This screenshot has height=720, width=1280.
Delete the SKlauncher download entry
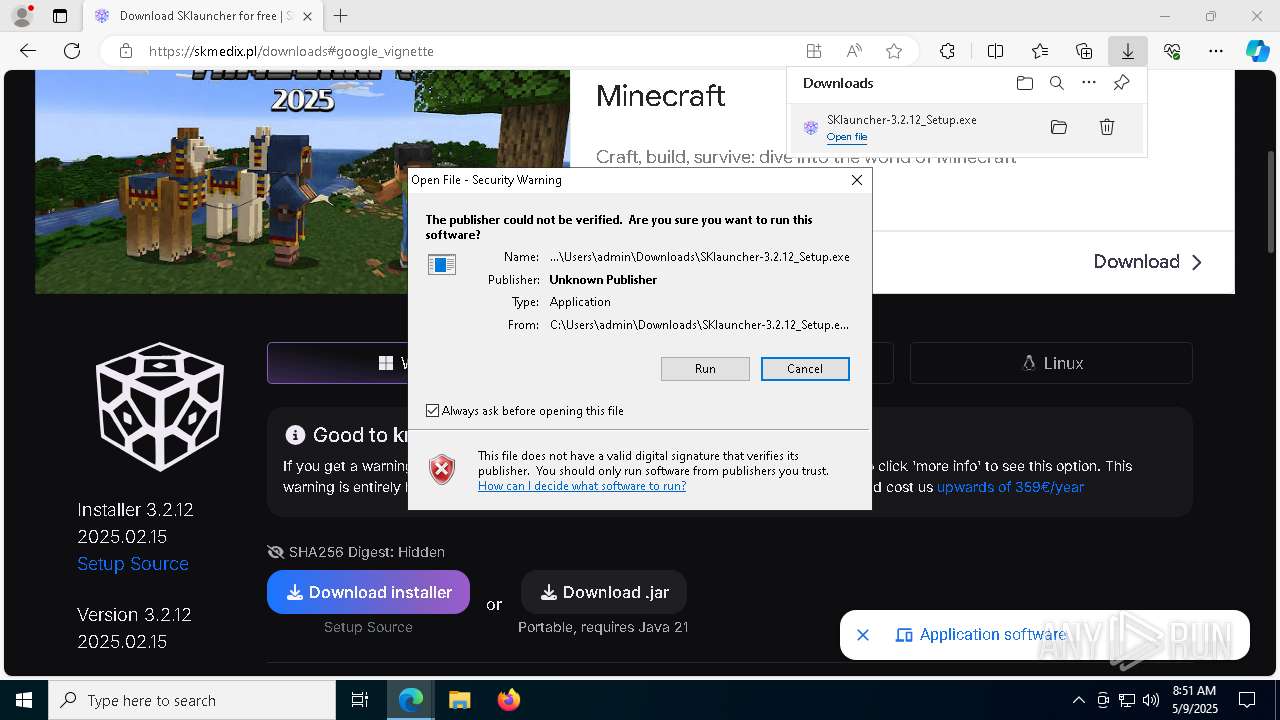(1107, 127)
